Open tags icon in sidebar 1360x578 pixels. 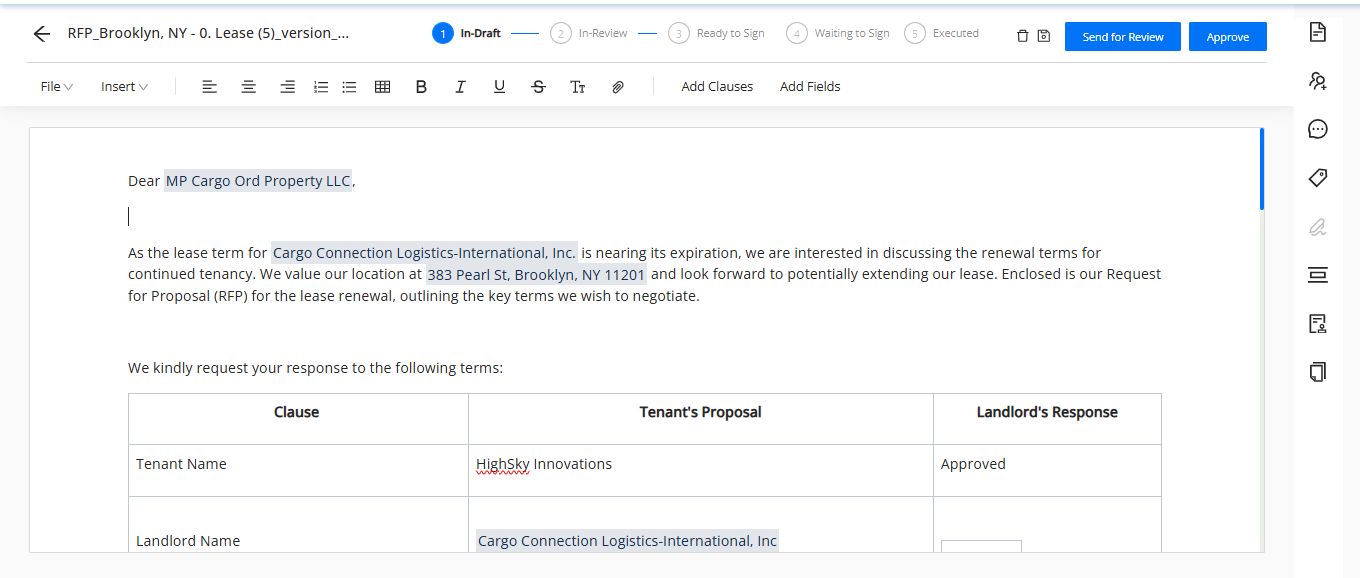(x=1318, y=178)
